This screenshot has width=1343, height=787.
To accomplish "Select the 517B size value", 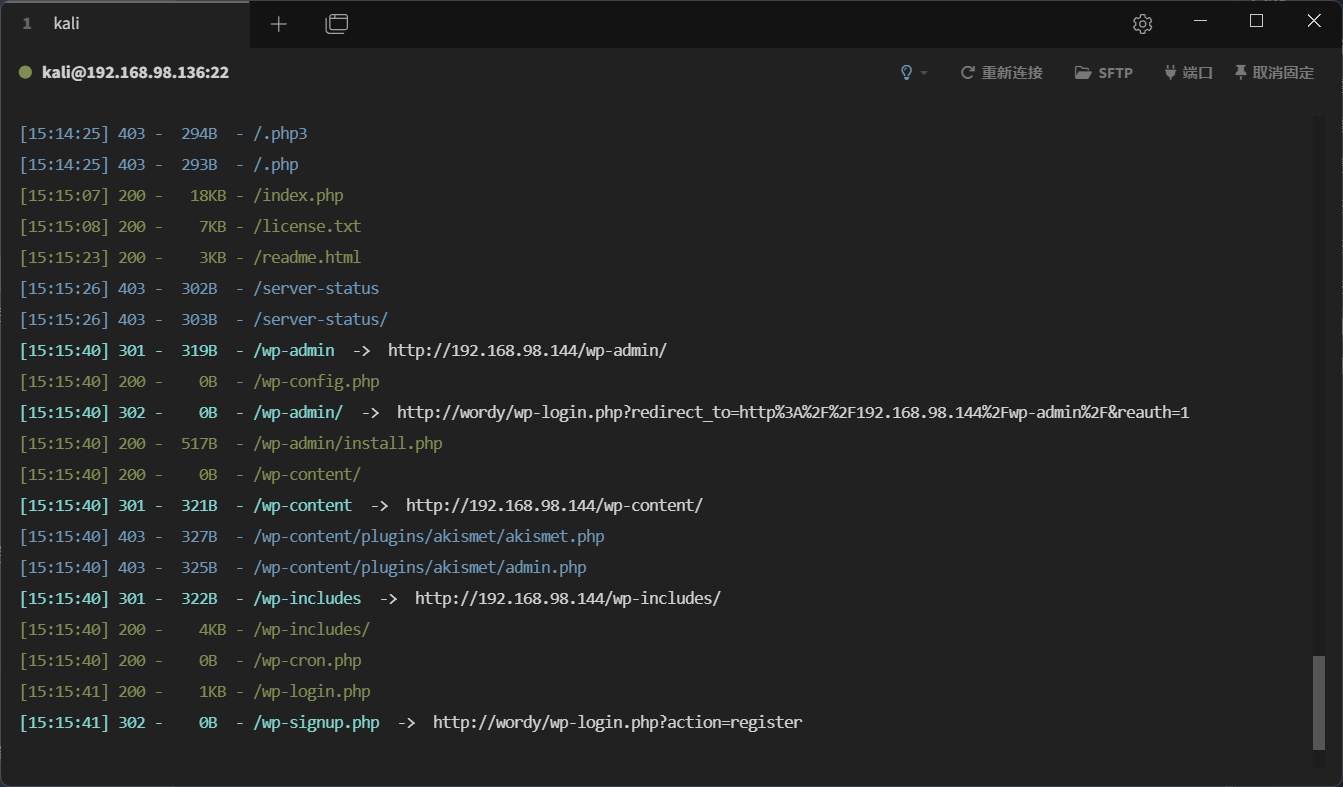I will click(x=199, y=443).
